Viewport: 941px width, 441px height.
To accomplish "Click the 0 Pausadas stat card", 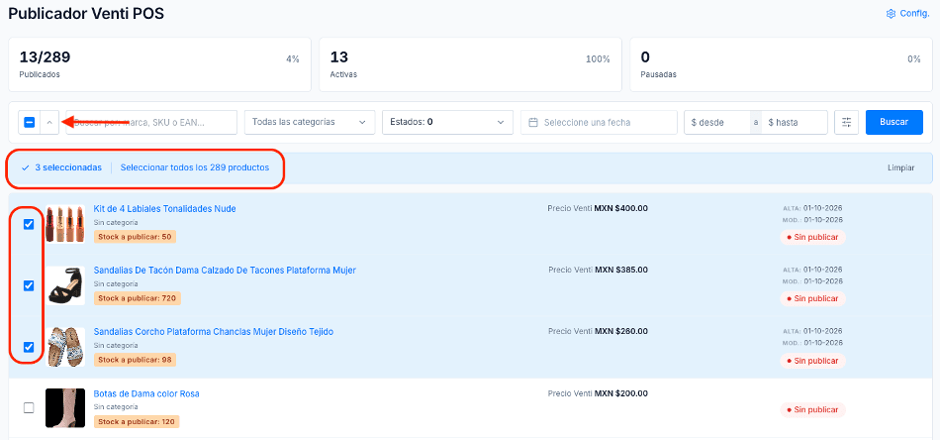I will [781, 65].
